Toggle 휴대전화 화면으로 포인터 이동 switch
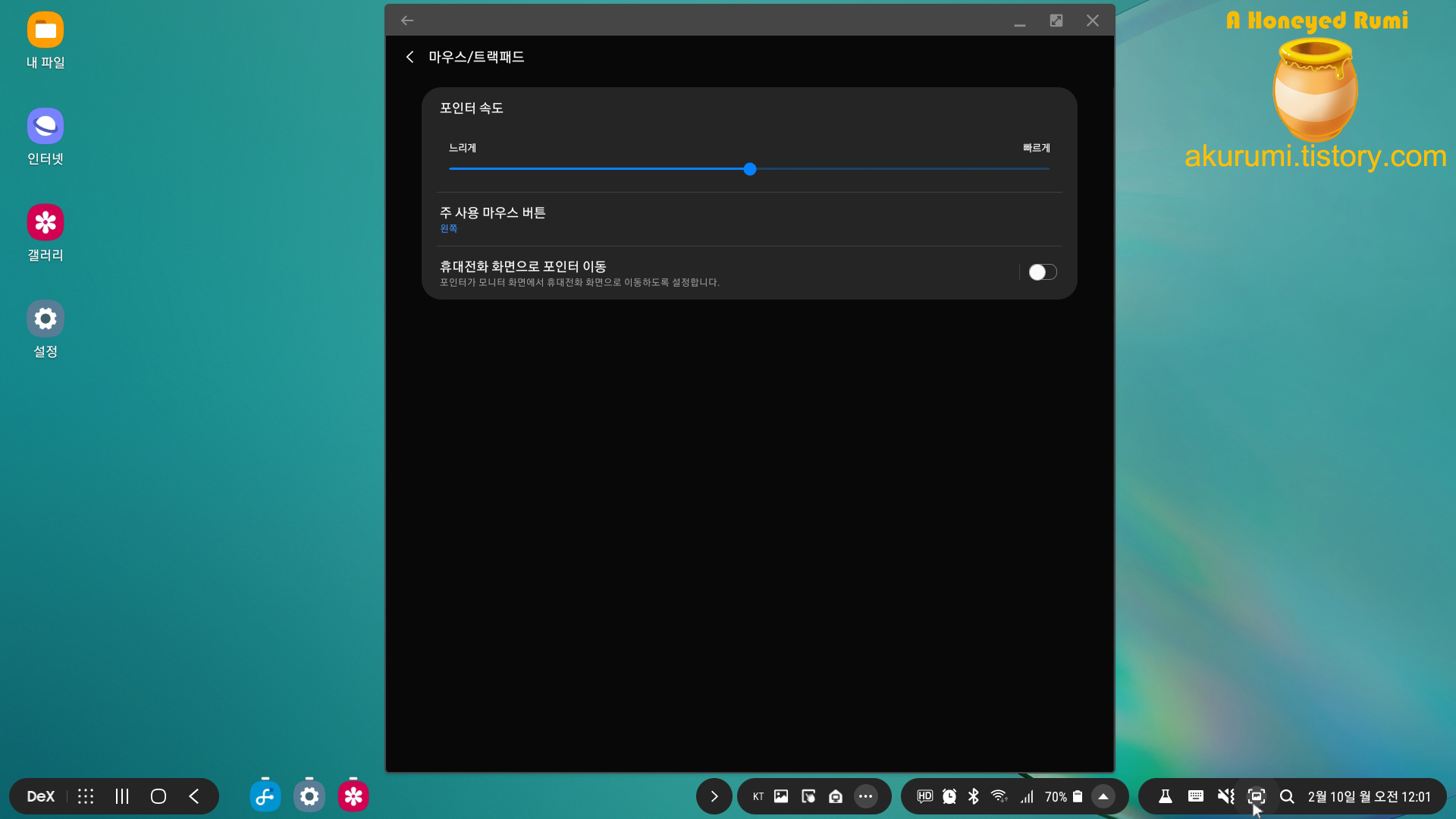Screen dimensions: 1456x819 (1042, 272)
